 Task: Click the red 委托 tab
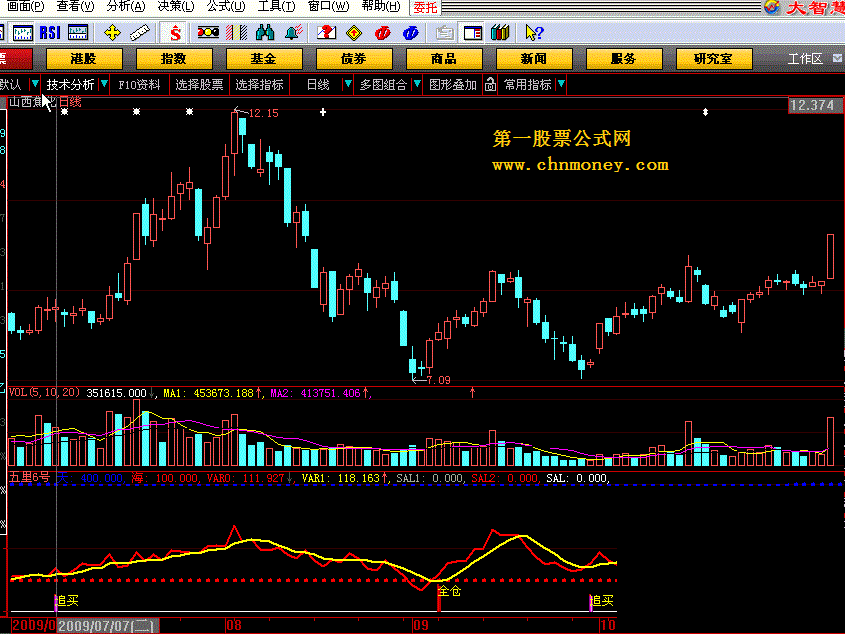(425, 8)
